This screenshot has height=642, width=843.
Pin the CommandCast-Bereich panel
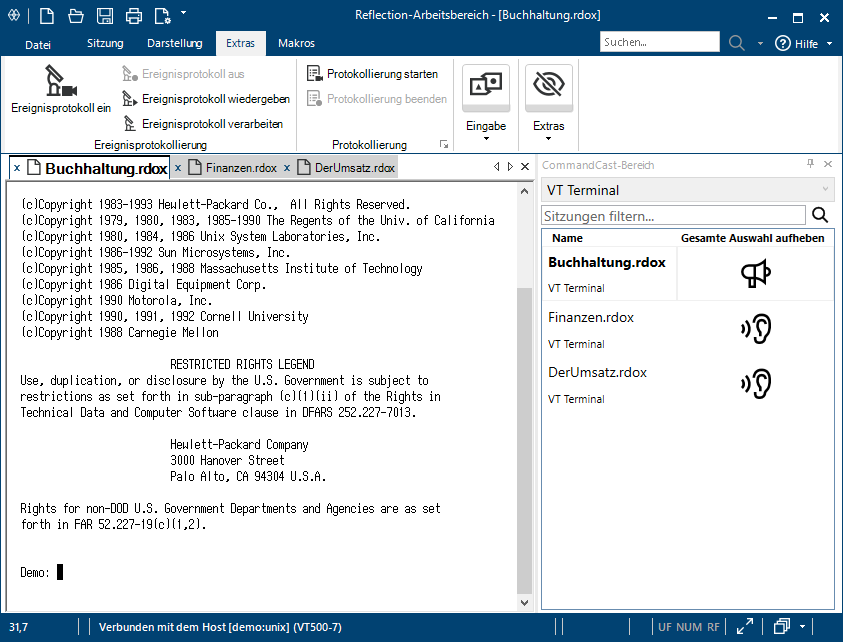(x=811, y=163)
